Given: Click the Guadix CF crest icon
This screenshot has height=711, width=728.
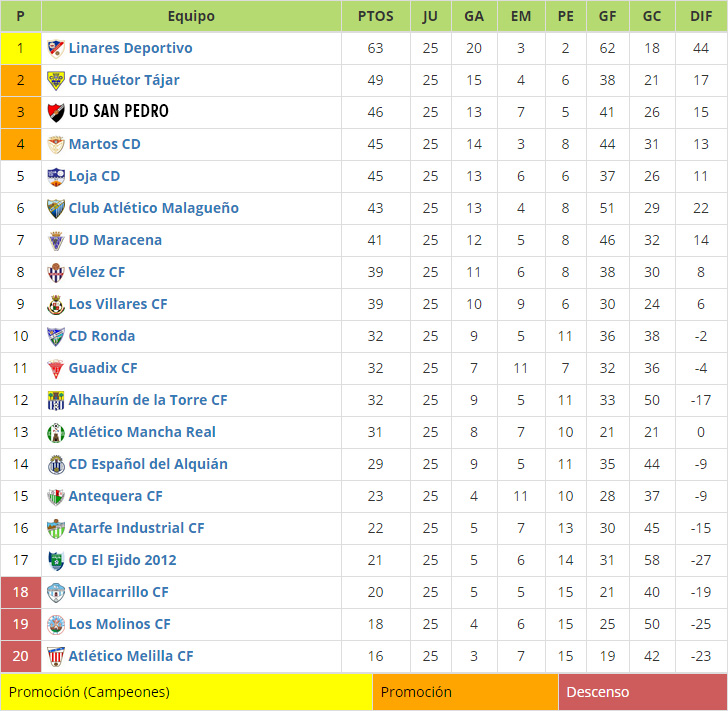Looking at the screenshot, I should pyautogui.click(x=56, y=369).
